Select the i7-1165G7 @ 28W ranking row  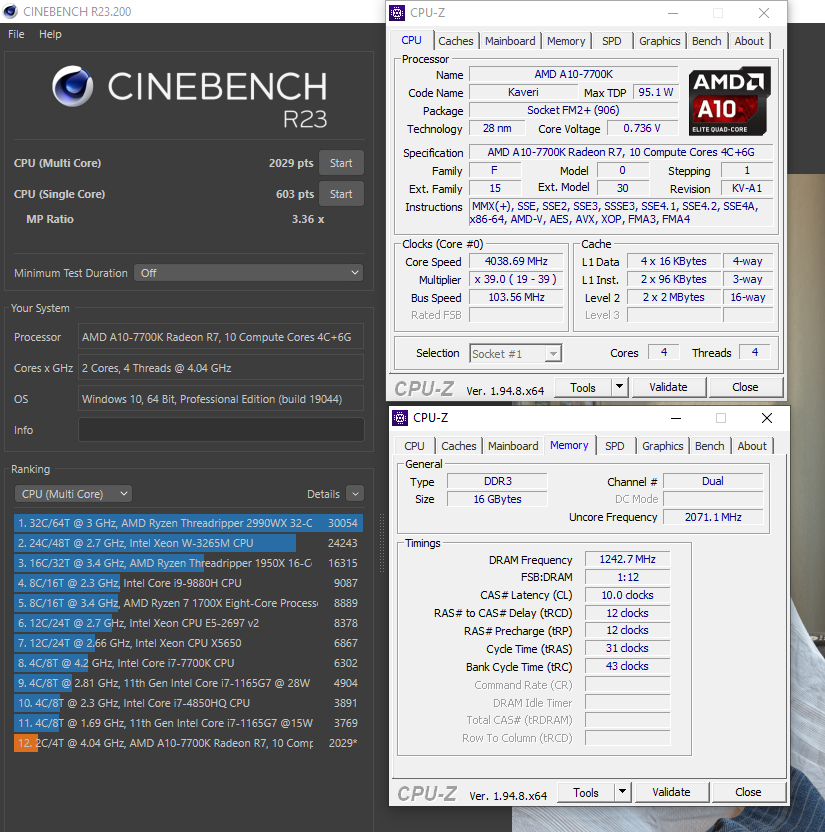click(188, 683)
